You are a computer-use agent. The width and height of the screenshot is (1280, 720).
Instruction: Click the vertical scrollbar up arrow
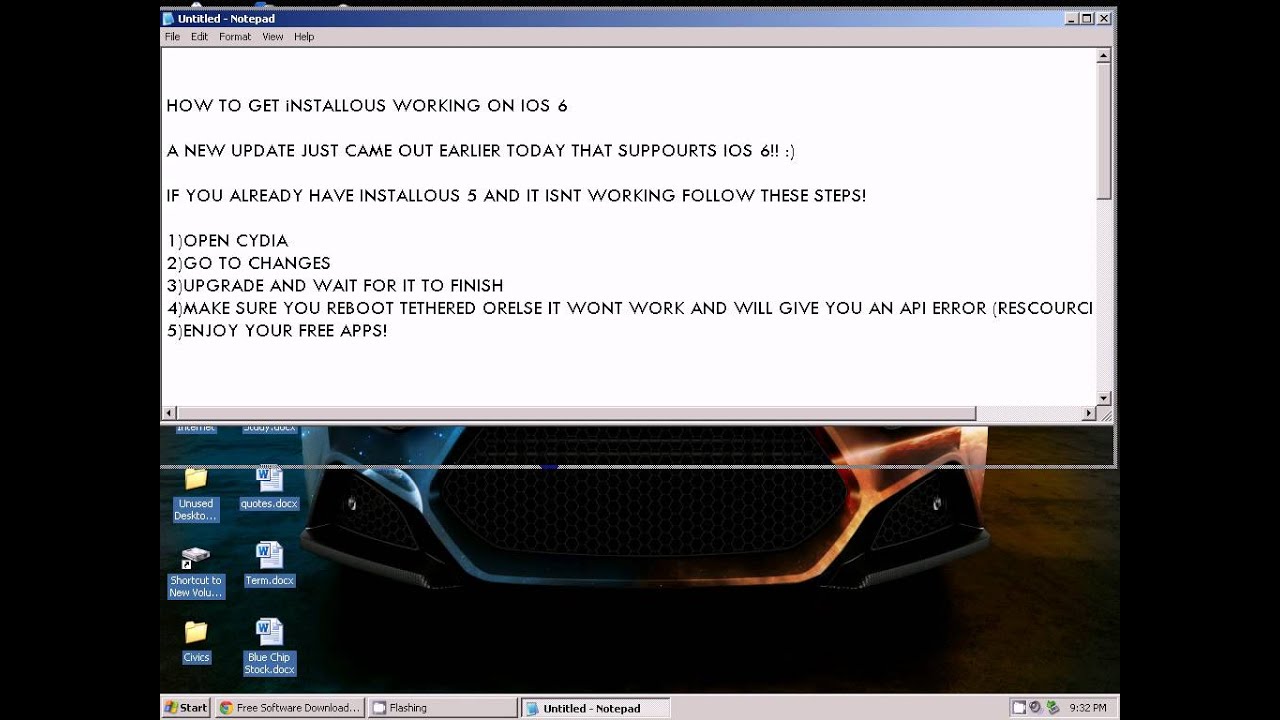coord(1104,56)
